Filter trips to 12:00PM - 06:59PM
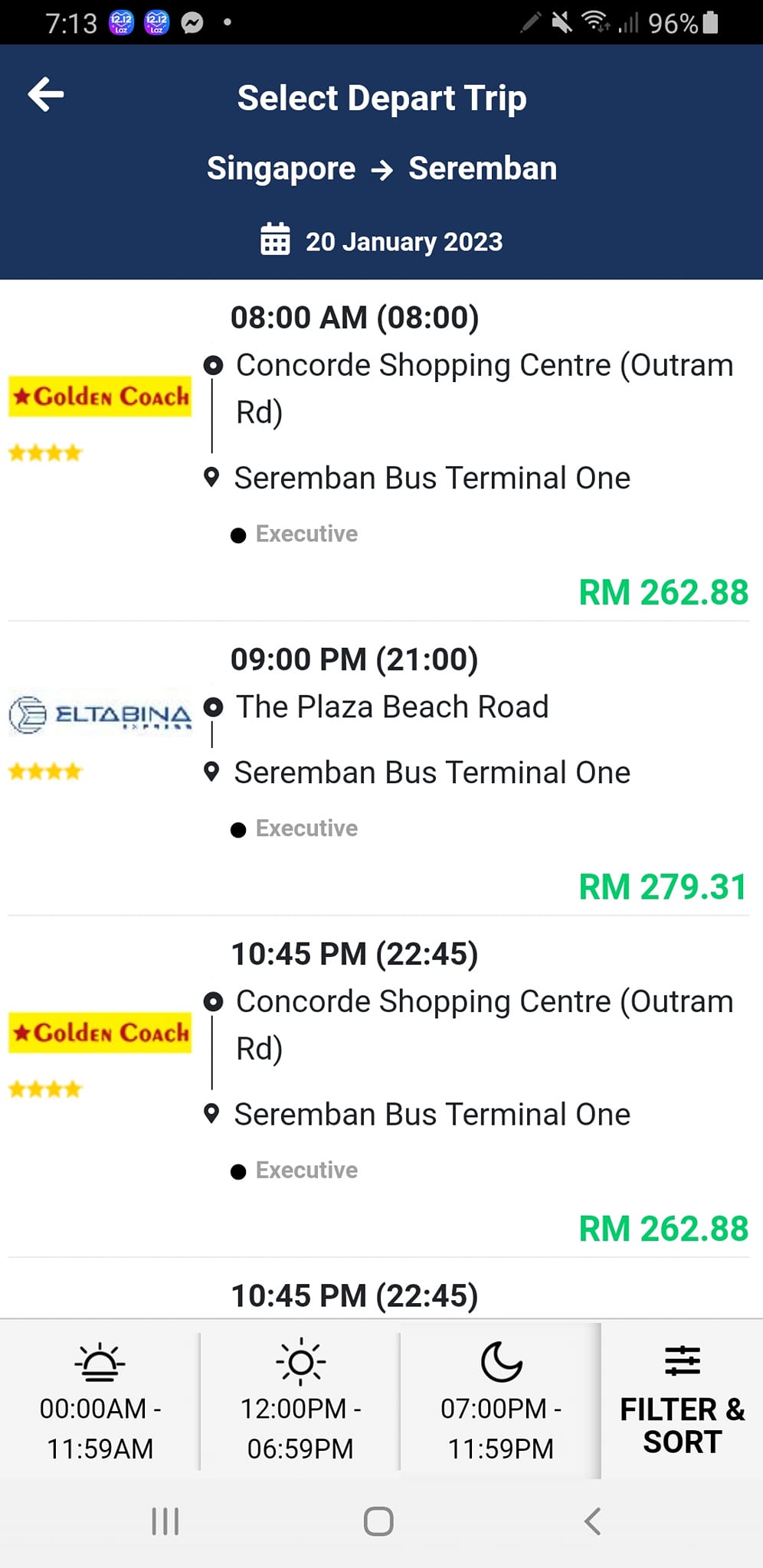 (x=300, y=1428)
